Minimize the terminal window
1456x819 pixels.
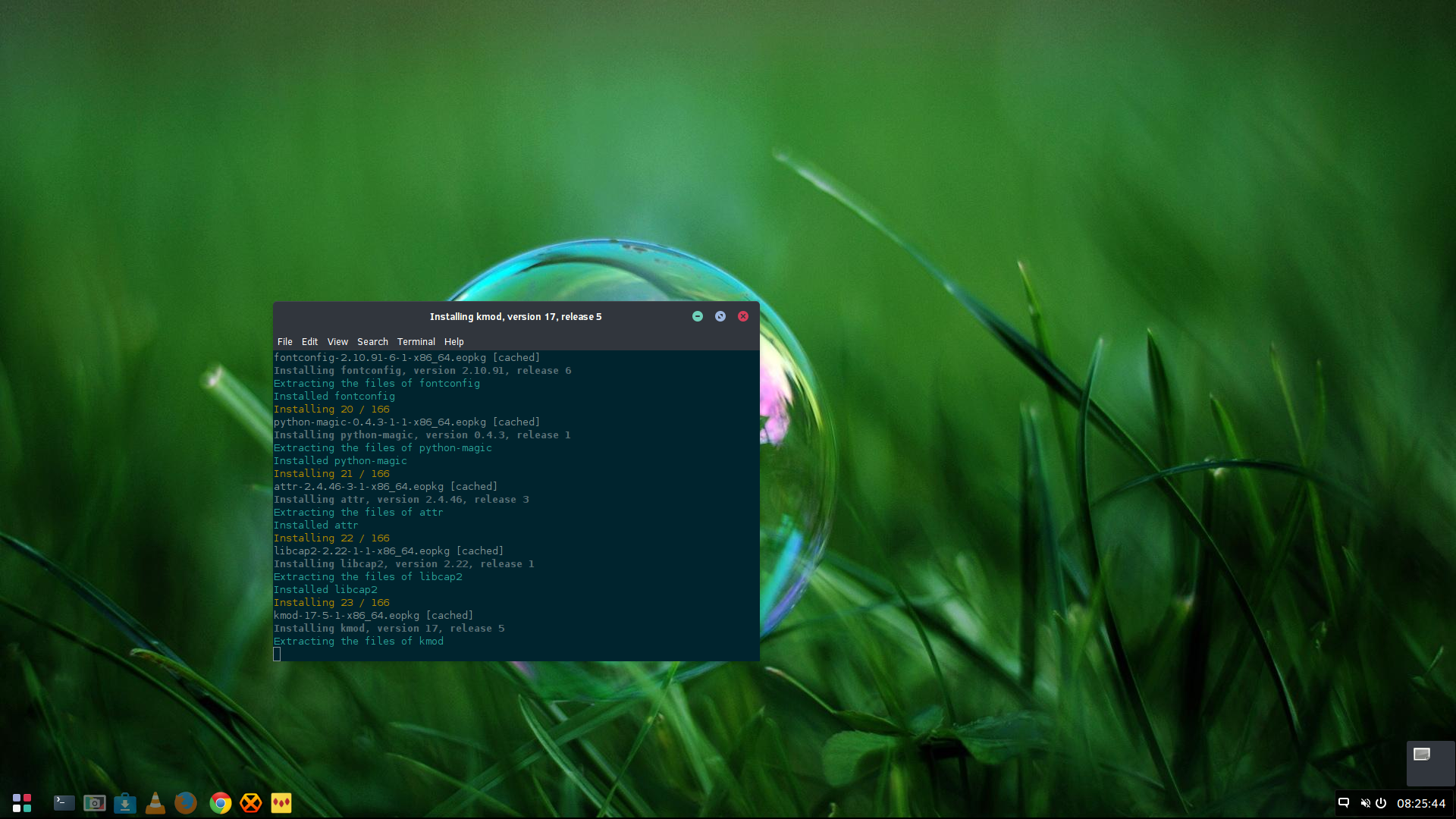coord(698,316)
